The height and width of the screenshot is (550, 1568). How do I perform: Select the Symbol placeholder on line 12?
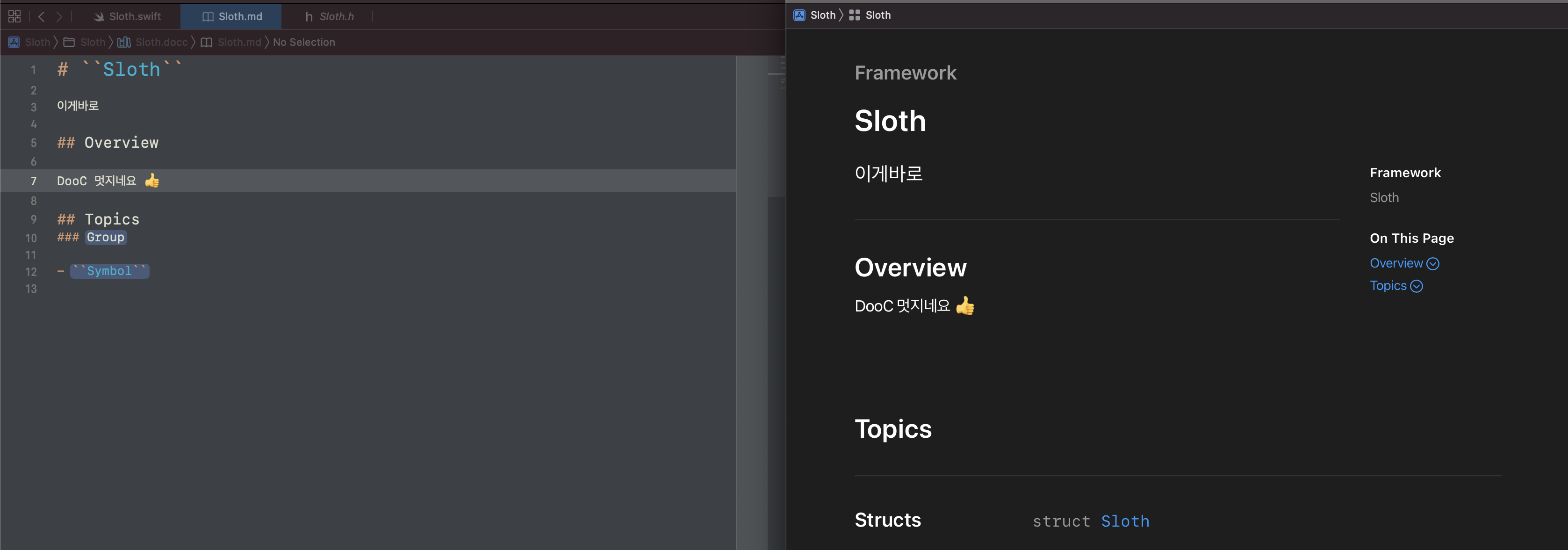pyautogui.click(x=109, y=271)
